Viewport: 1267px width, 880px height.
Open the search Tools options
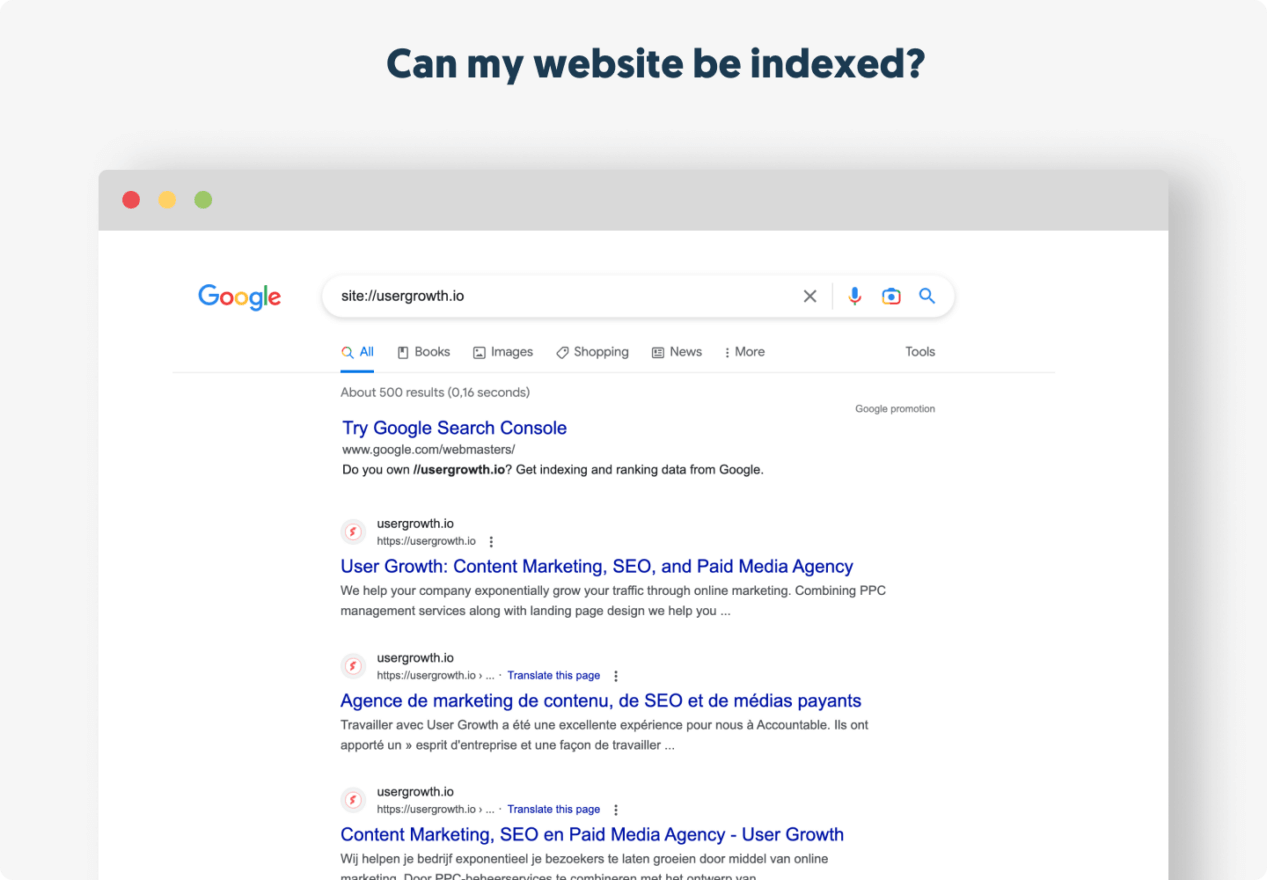coord(920,352)
